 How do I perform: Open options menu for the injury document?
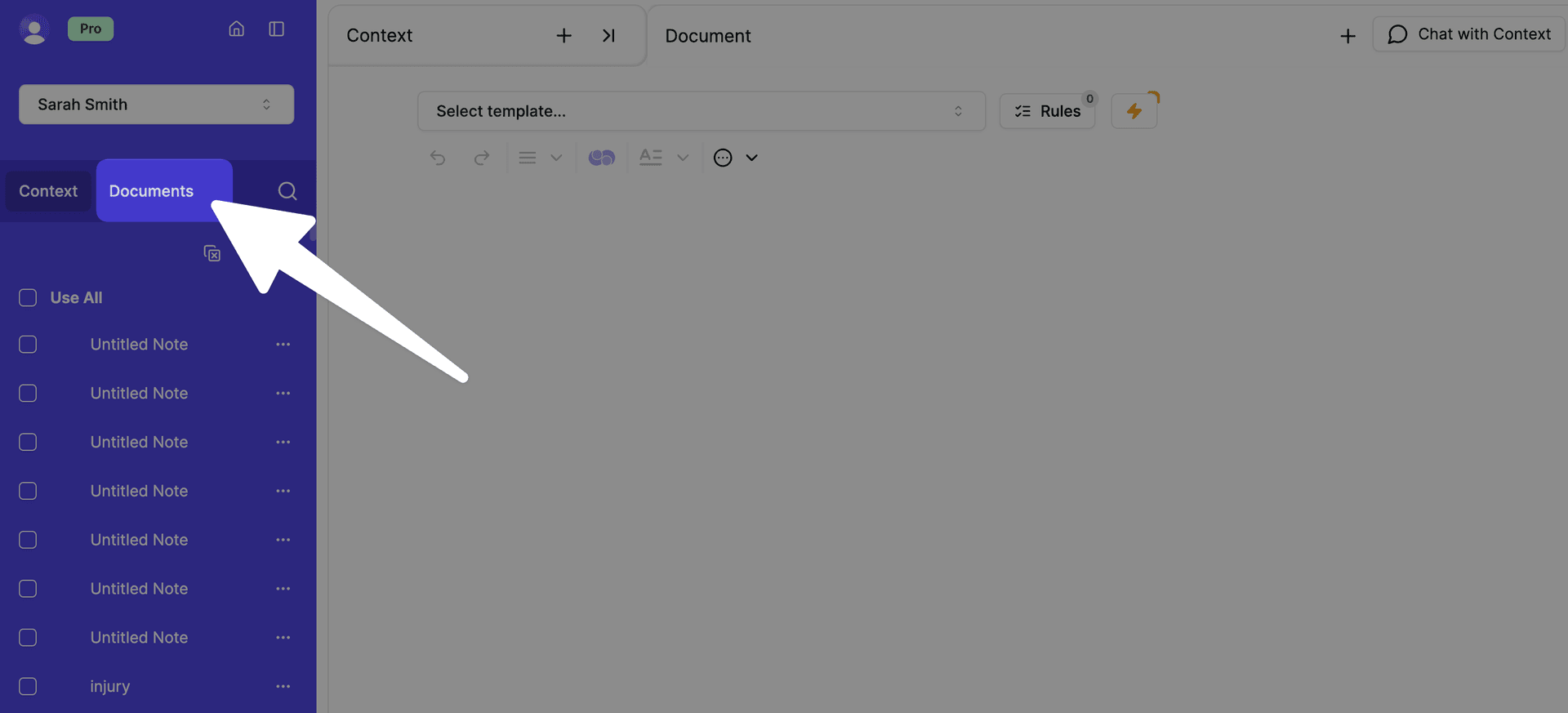[x=283, y=686]
